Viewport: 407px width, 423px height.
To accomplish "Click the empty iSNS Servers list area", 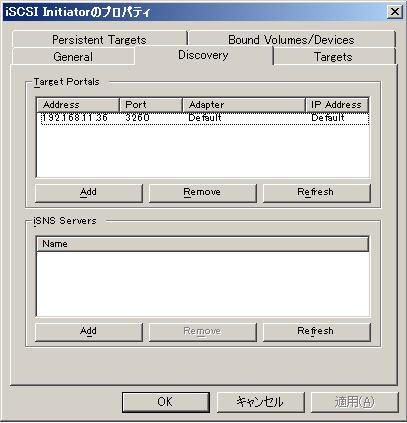I will (202, 283).
